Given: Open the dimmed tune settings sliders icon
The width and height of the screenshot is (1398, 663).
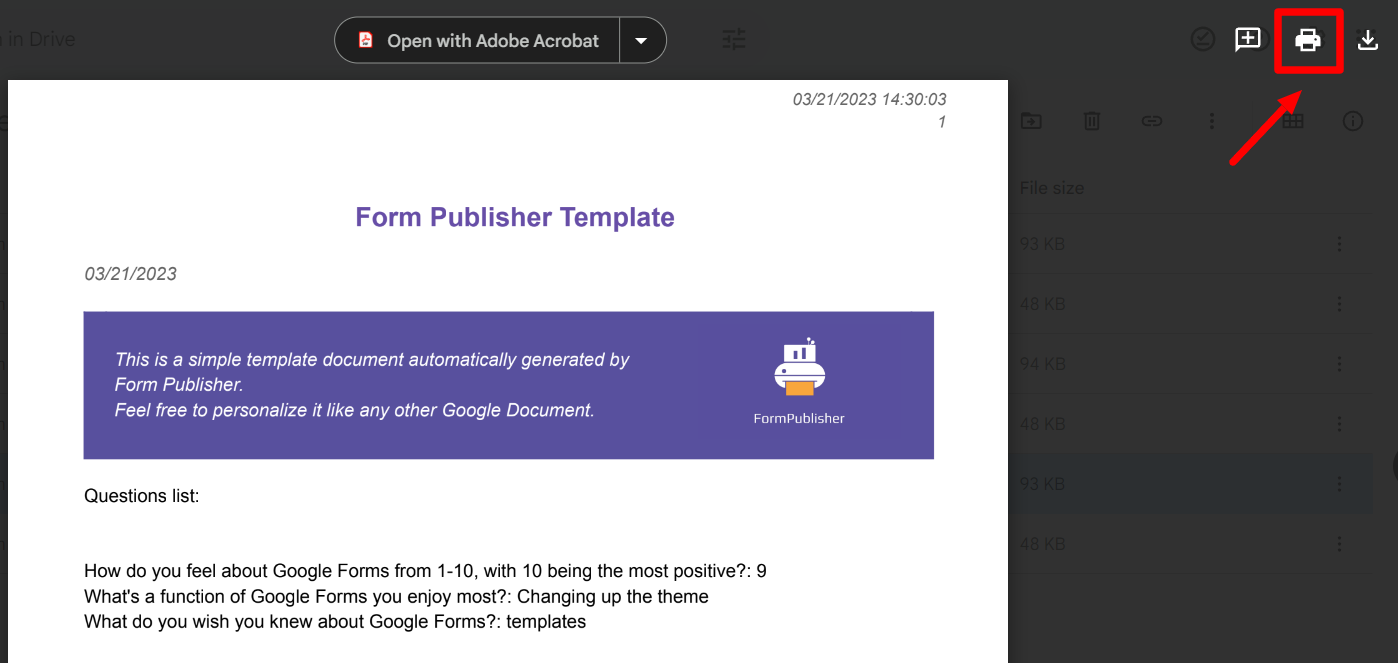Looking at the screenshot, I should (x=734, y=40).
